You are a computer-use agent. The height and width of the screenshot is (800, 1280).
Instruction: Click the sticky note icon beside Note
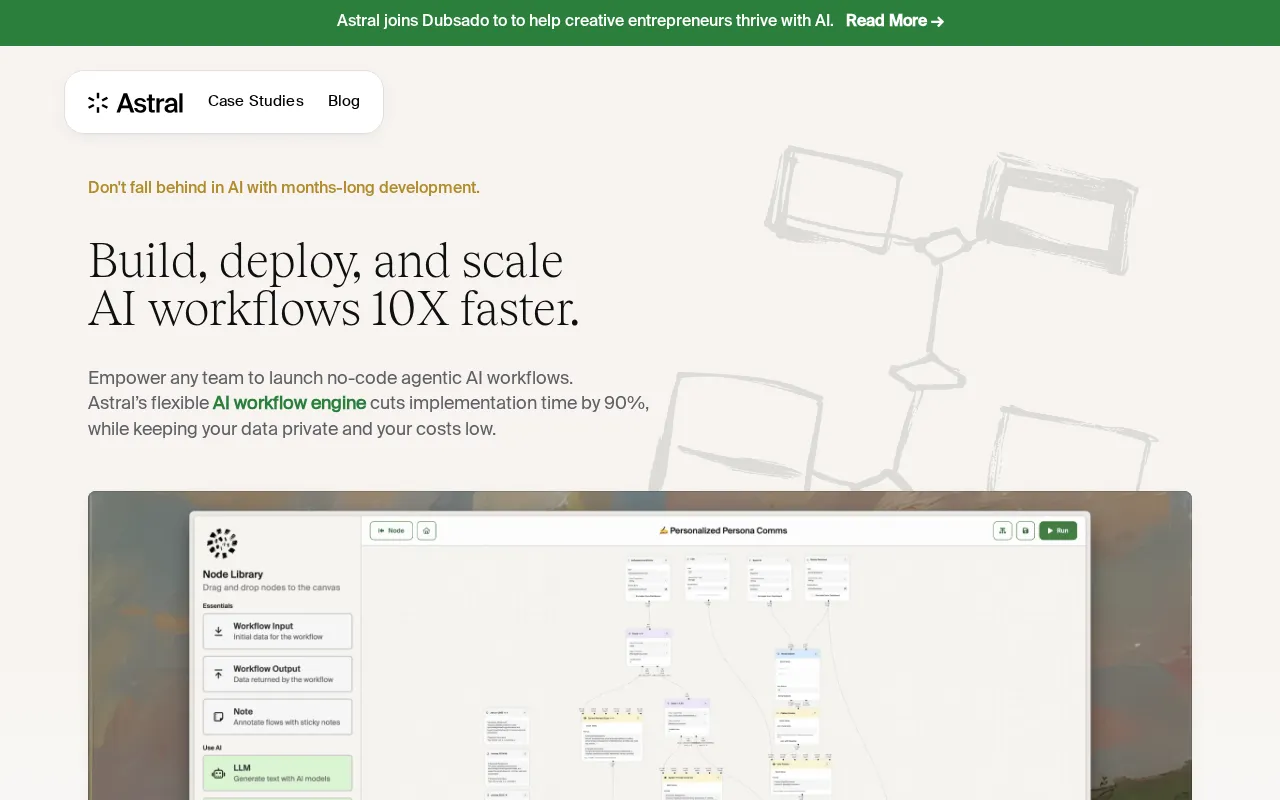click(218, 717)
